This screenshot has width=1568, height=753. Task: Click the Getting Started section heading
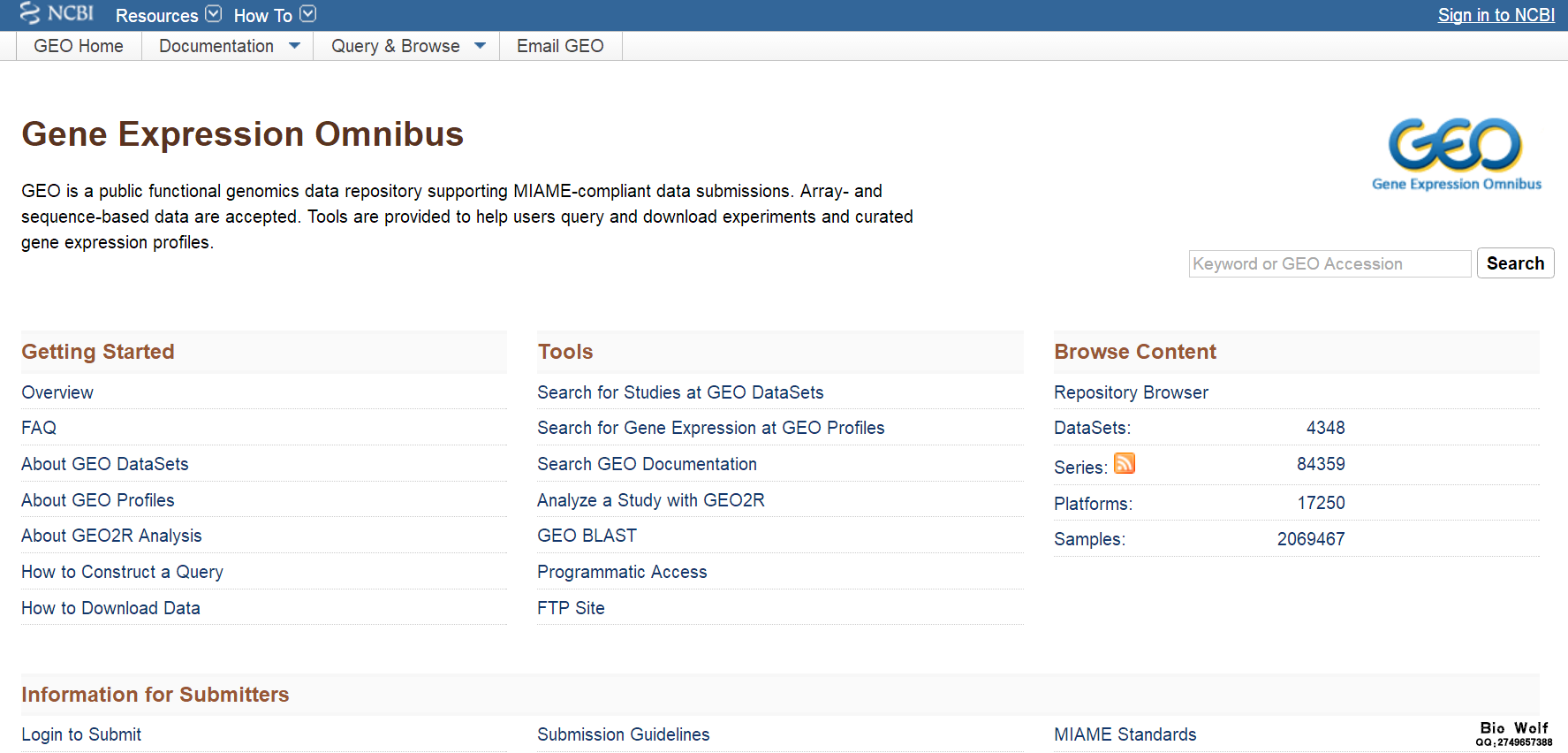98,352
